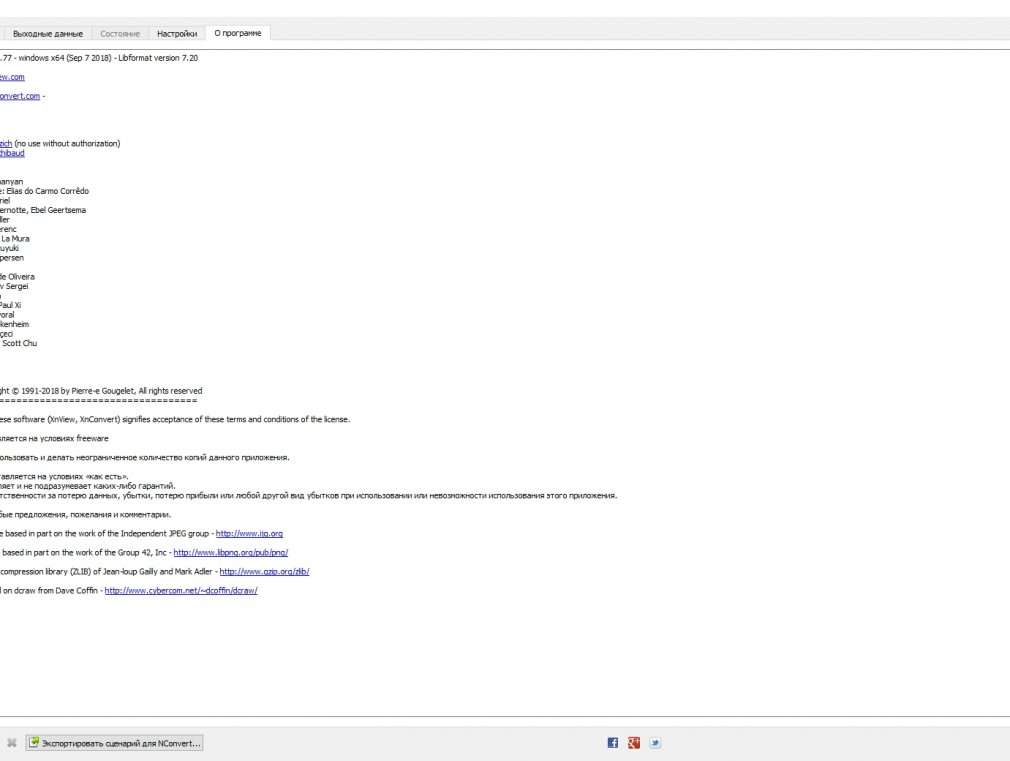The width and height of the screenshot is (1010, 761).
Task: Open the link ending in onvert.com
Action: pyautogui.click(x=20, y=96)
